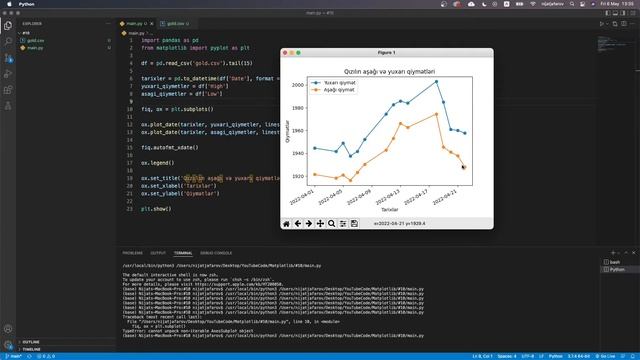The height and width of the screenshot is (360, 640).
Task: Click the main branch in status bar
Action: coord(13,356)
